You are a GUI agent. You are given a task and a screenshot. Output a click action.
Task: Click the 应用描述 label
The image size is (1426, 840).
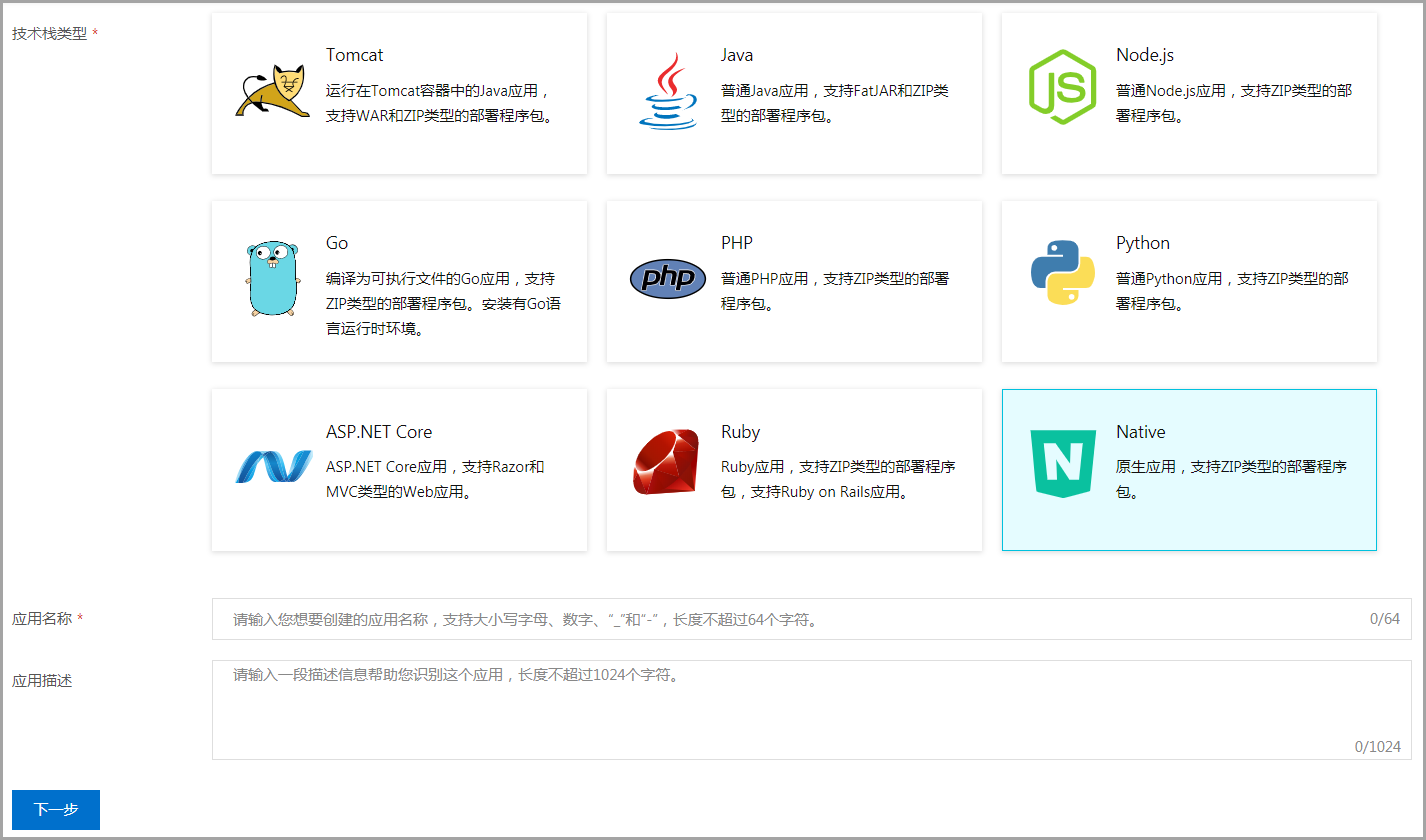(42, 681)
